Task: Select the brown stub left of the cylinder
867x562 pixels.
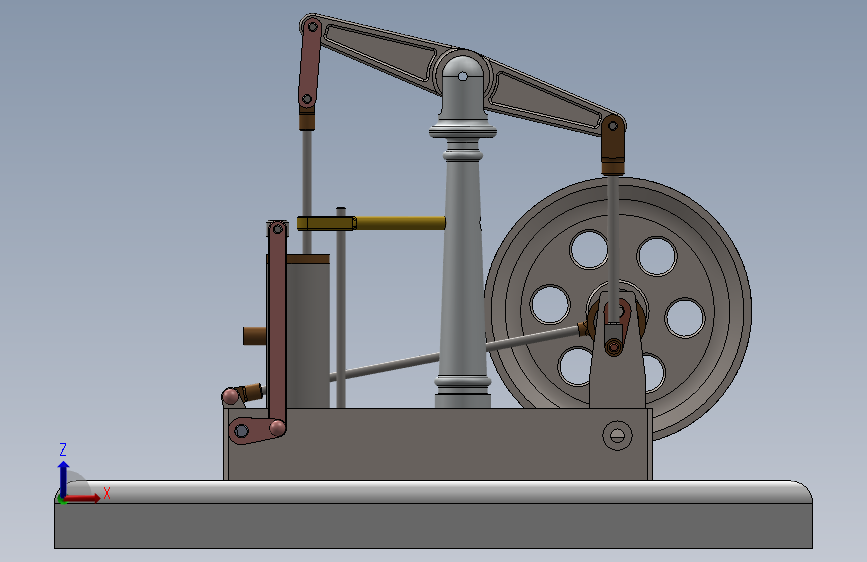Action: tap(255, 336)
